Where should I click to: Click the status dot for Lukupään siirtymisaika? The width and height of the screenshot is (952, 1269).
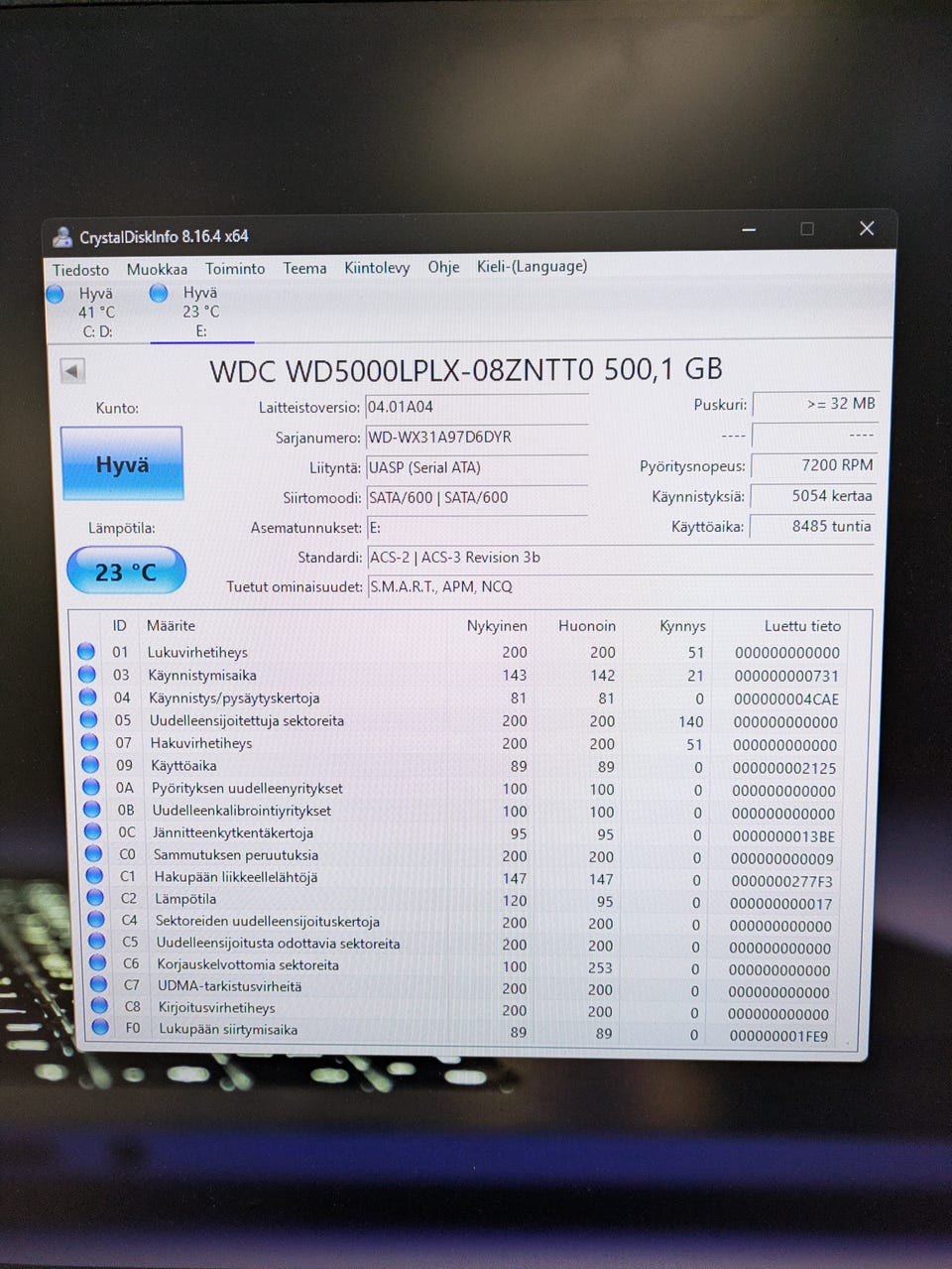coord(100,1028)
